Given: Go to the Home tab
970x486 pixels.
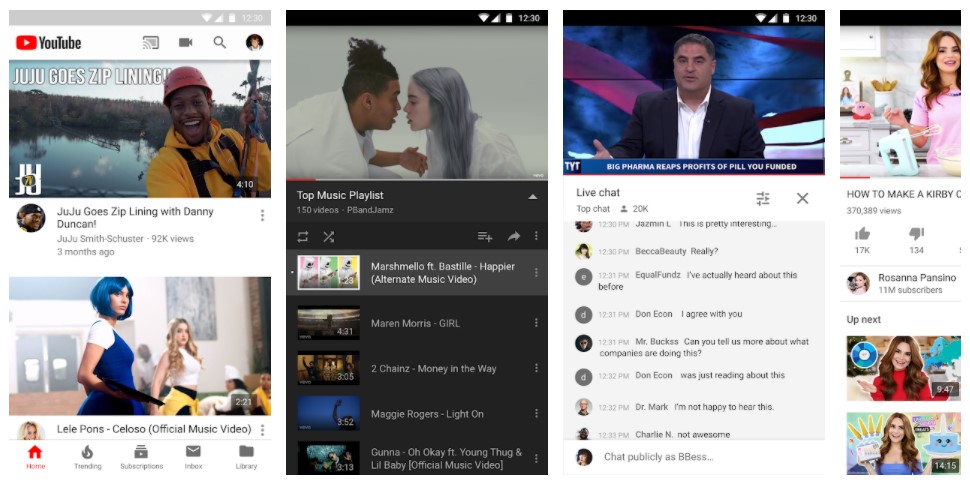Looking at the screenshot, I should [x=35, y=458].
